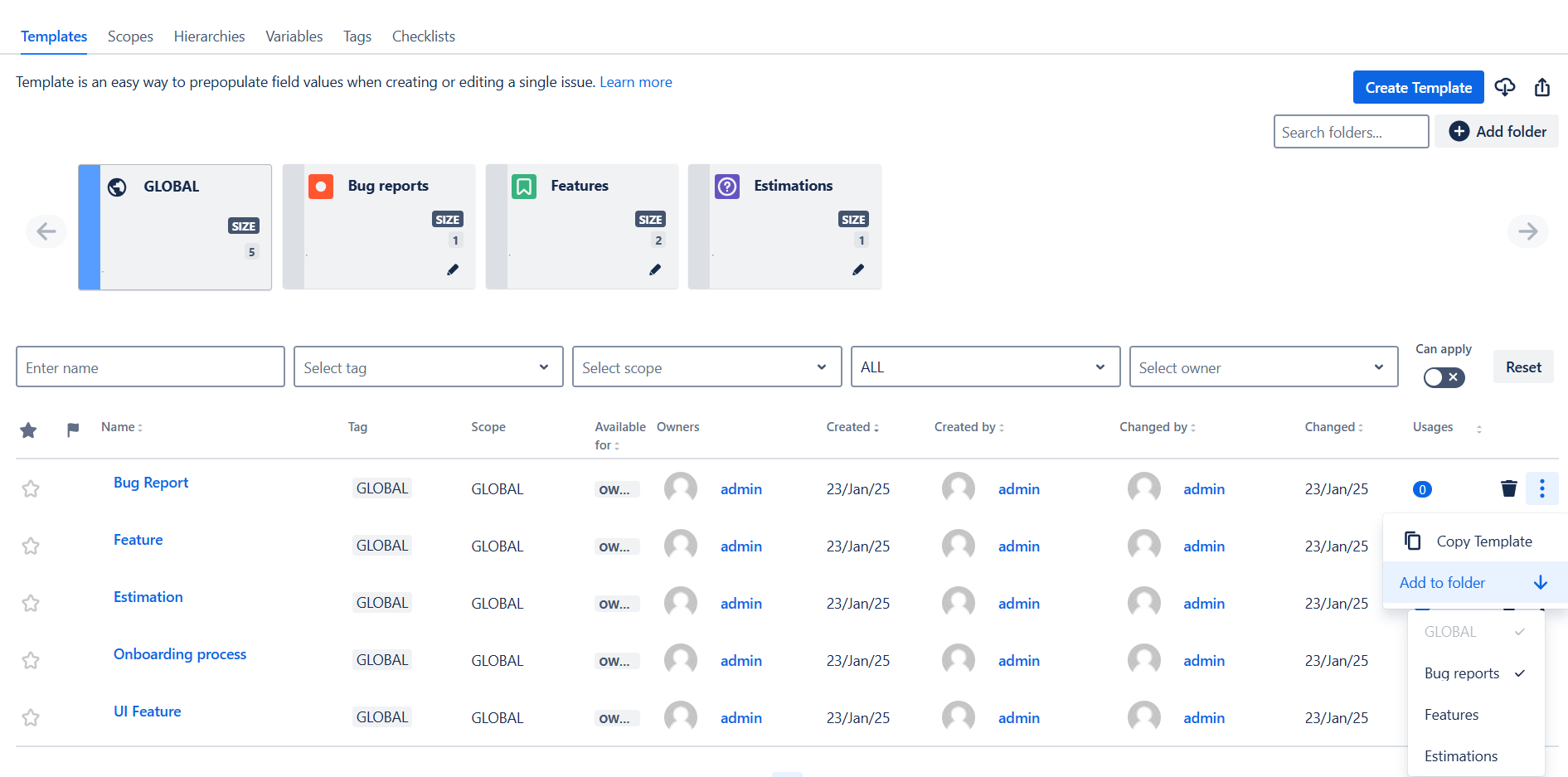Open the Learn more link
Screen dimensions: 1568x777
coord(635,82)
